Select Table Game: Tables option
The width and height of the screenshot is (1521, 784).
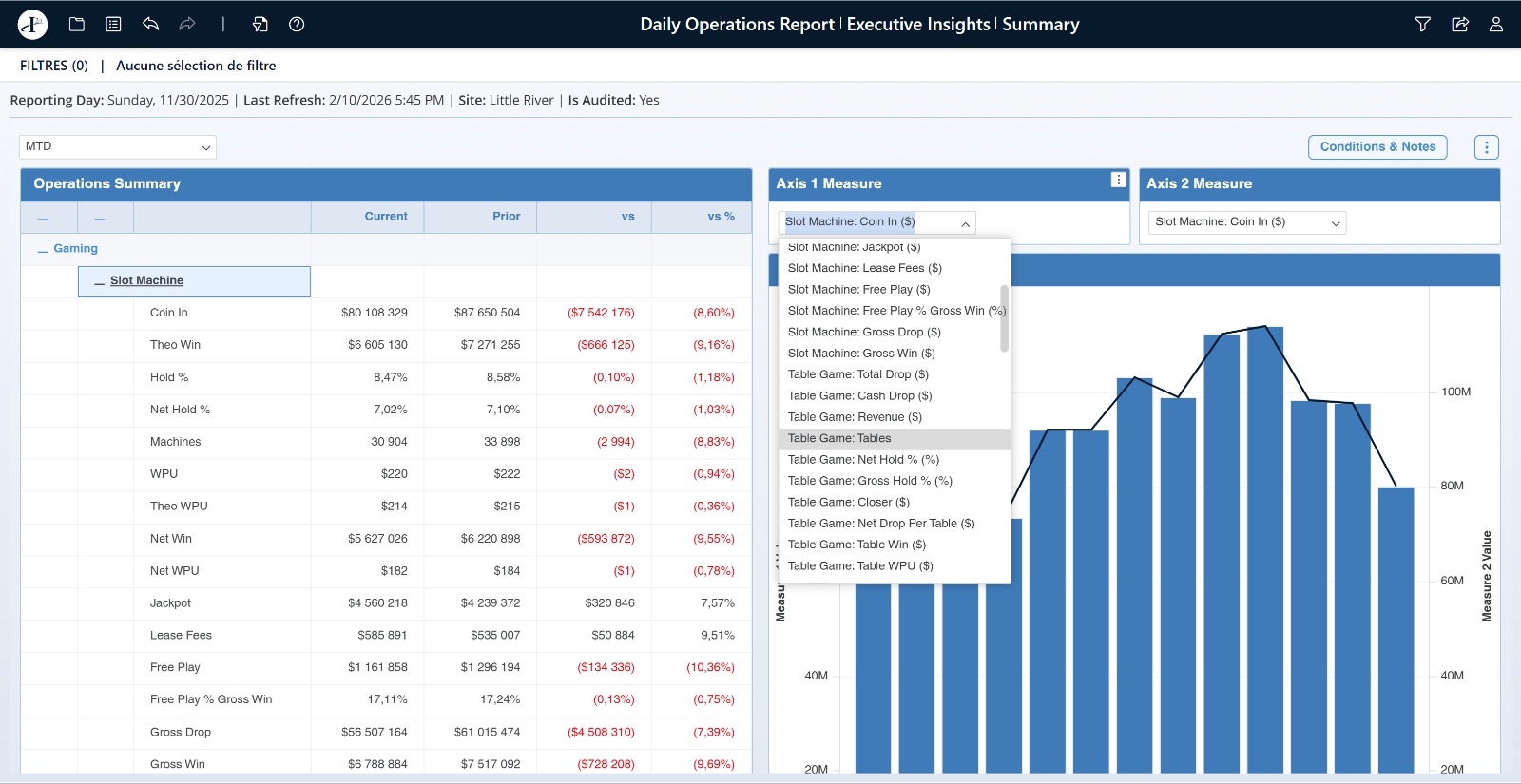[x=895, y=438]
